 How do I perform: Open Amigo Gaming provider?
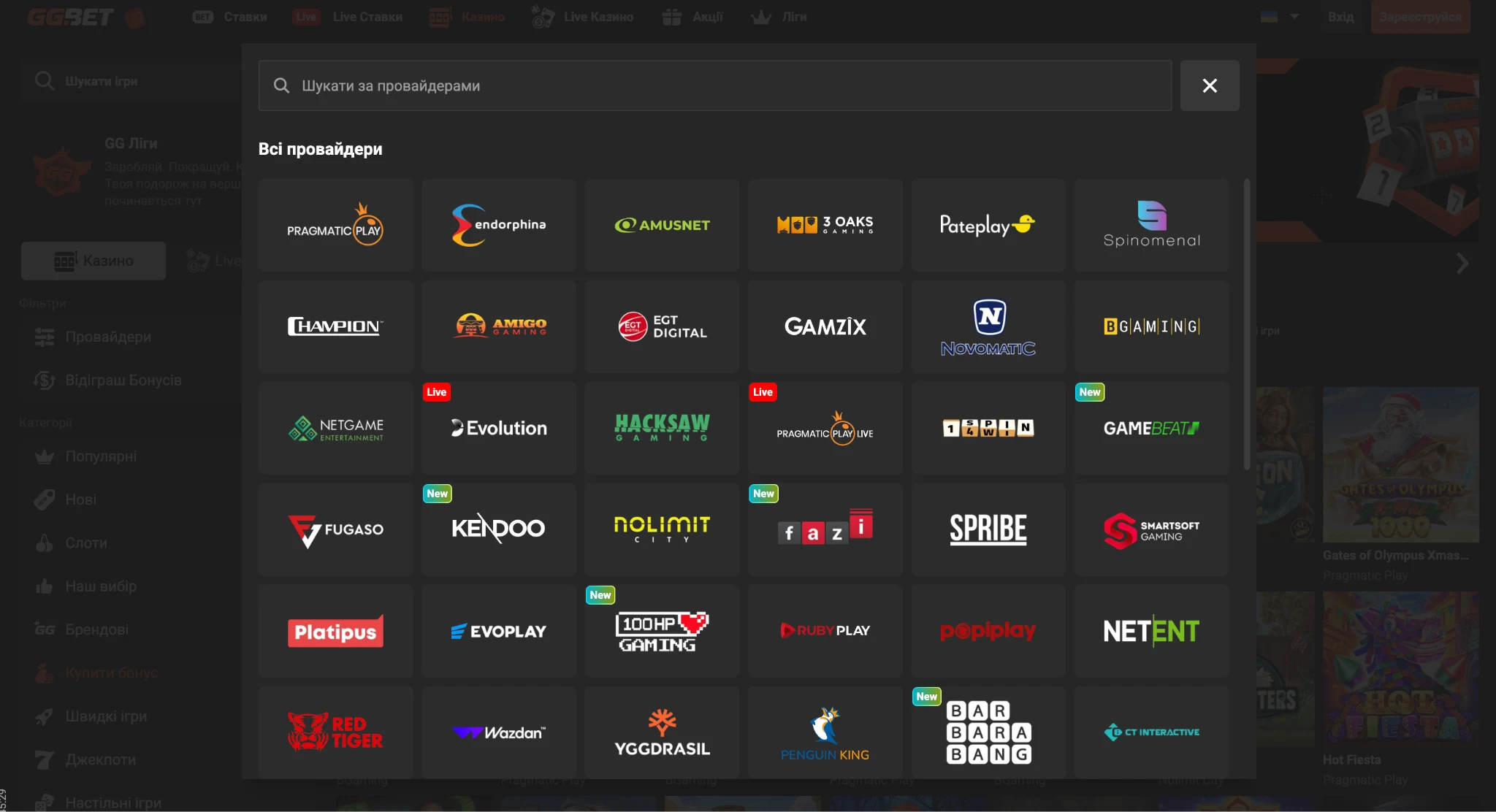tap(499, 326)
